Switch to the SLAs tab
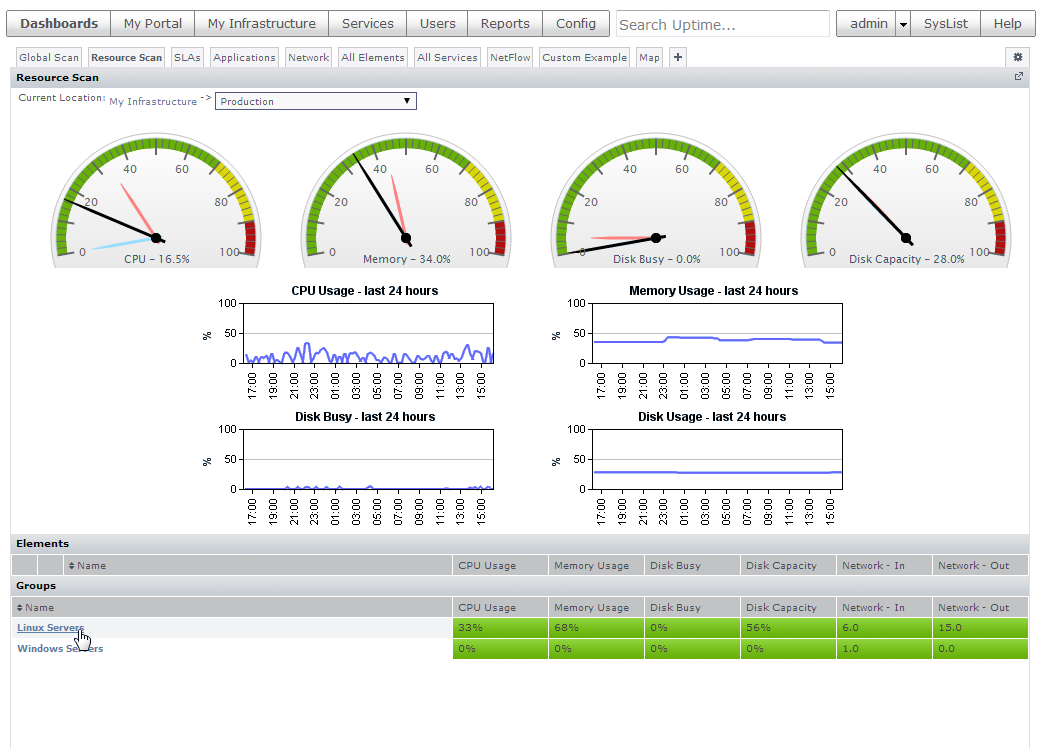1040x749 pixels. coord(187,58)
